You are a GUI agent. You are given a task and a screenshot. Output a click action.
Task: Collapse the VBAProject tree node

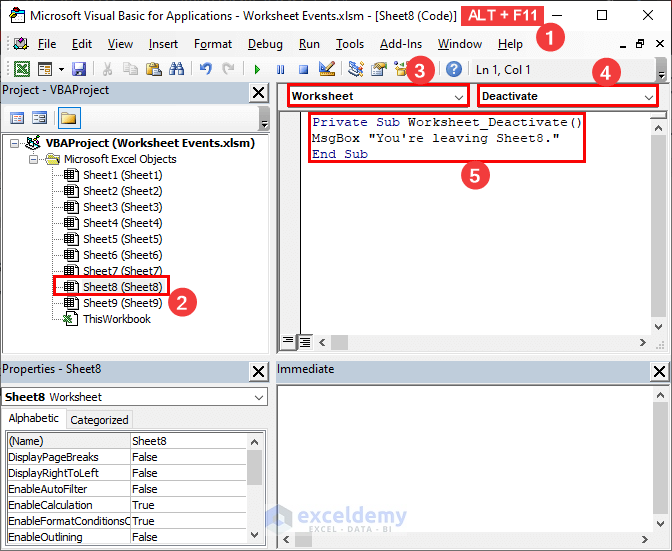coord(15,143)
